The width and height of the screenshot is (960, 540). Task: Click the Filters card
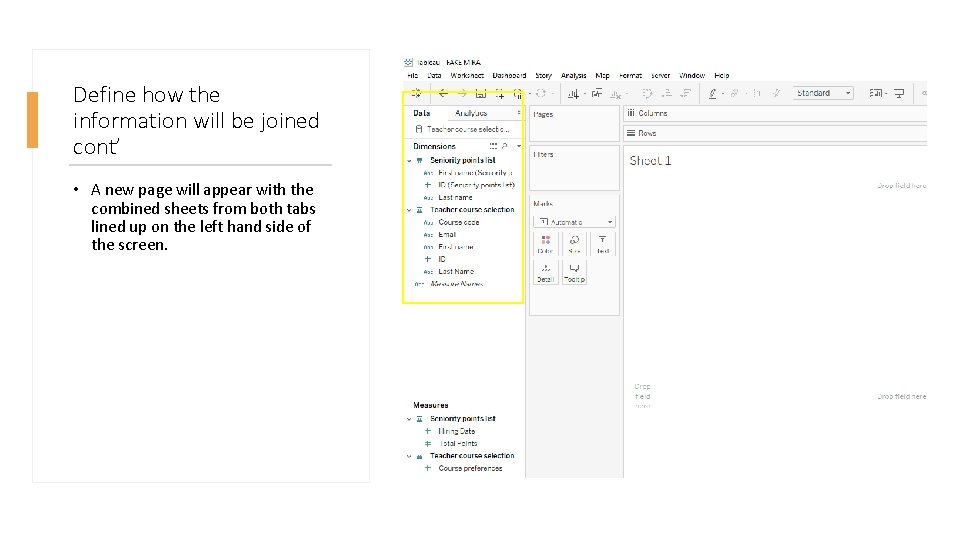pyautogui.click(x=574, y=168)
